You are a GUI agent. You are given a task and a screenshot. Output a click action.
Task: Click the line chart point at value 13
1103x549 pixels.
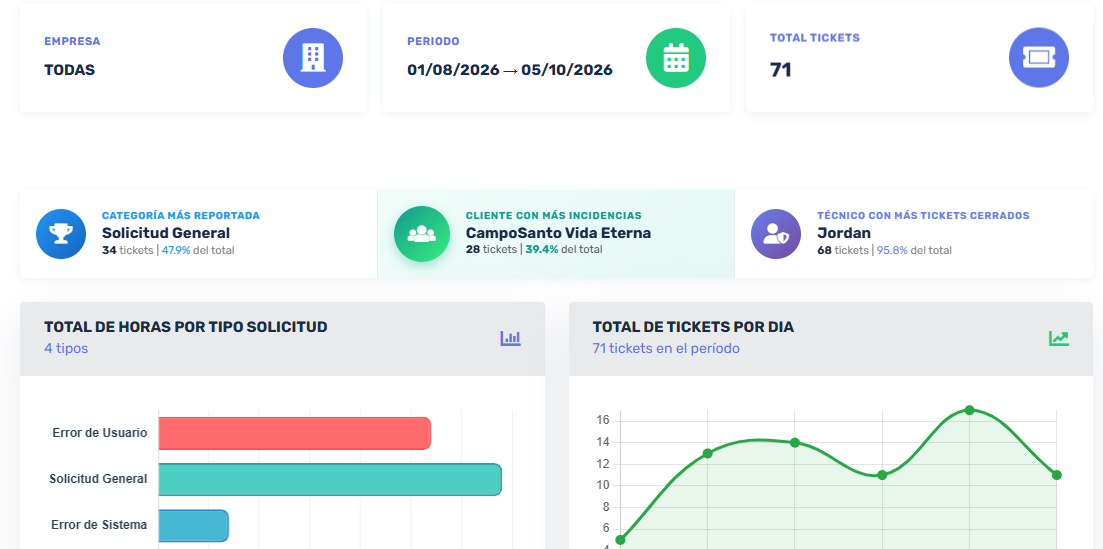point(708,453)
